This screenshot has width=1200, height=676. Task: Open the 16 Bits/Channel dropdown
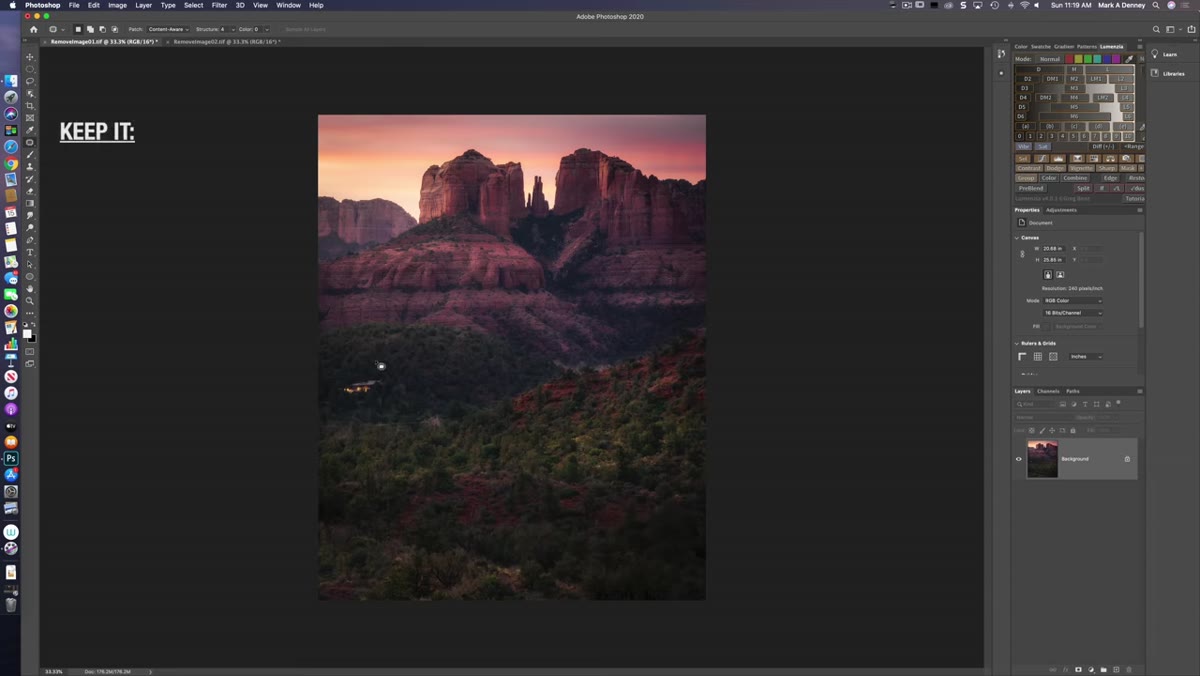pyautogui.click(x=1072, y=313)
